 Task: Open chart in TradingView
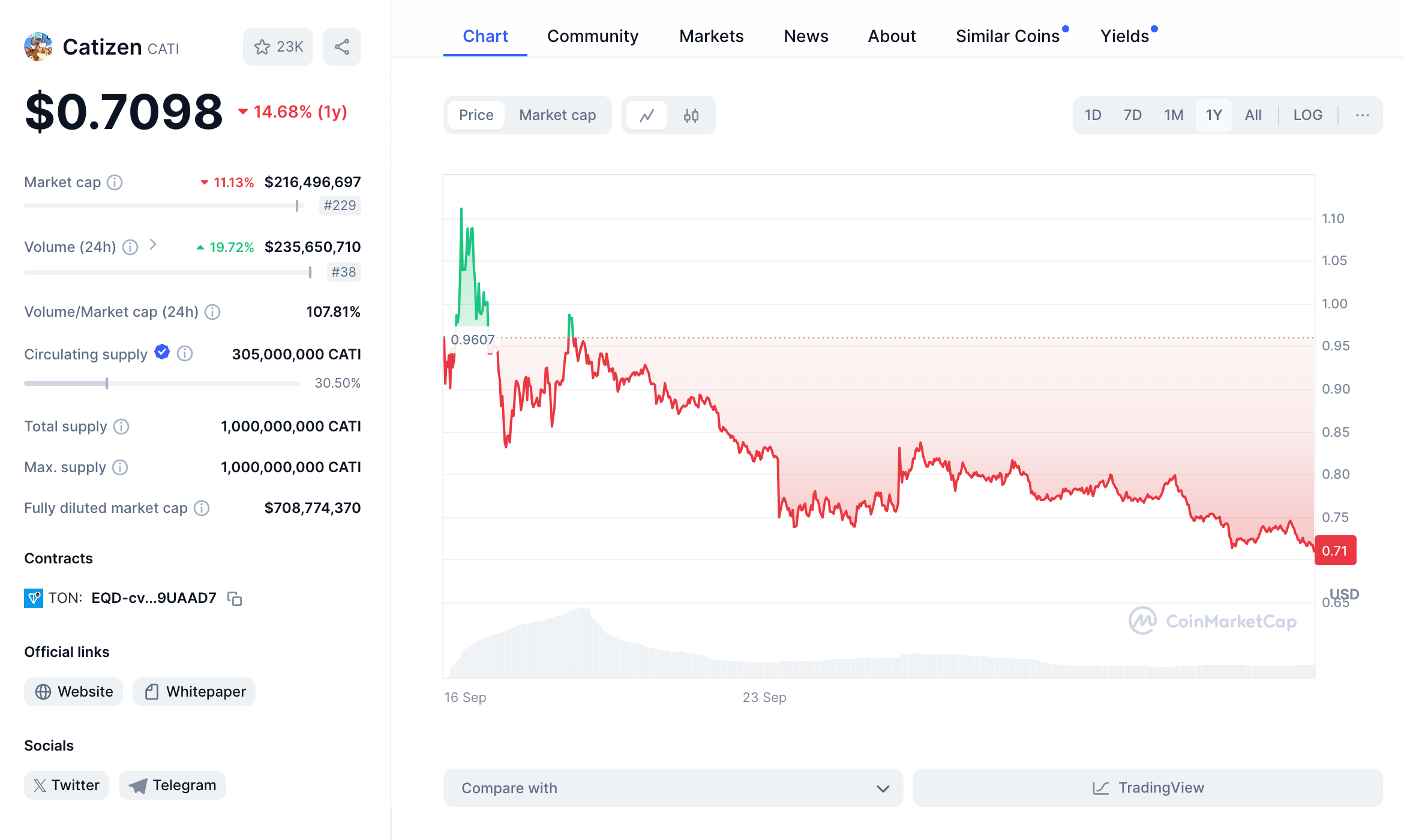click(1148, 788)
